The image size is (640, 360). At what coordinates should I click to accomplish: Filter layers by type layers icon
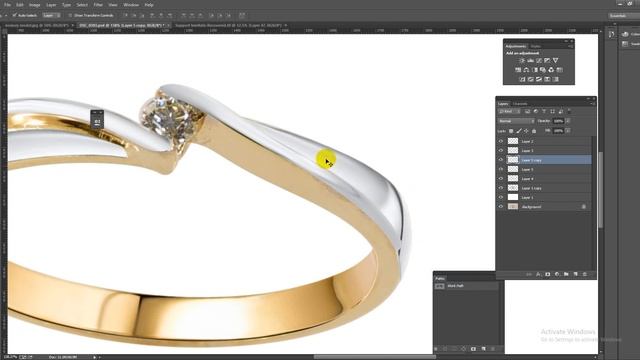click(x=544, y=111)
